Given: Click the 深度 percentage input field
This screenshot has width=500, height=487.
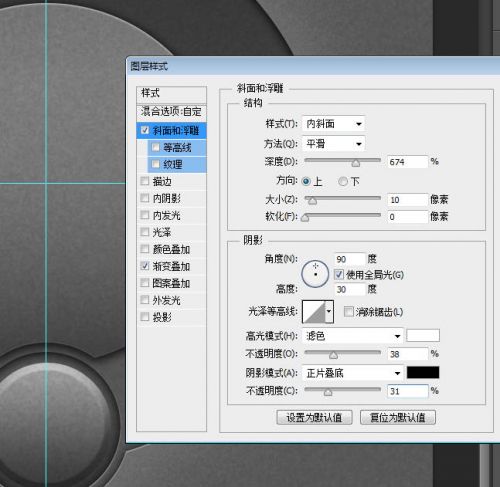Looking at the screenshot, I should [407, 162].
